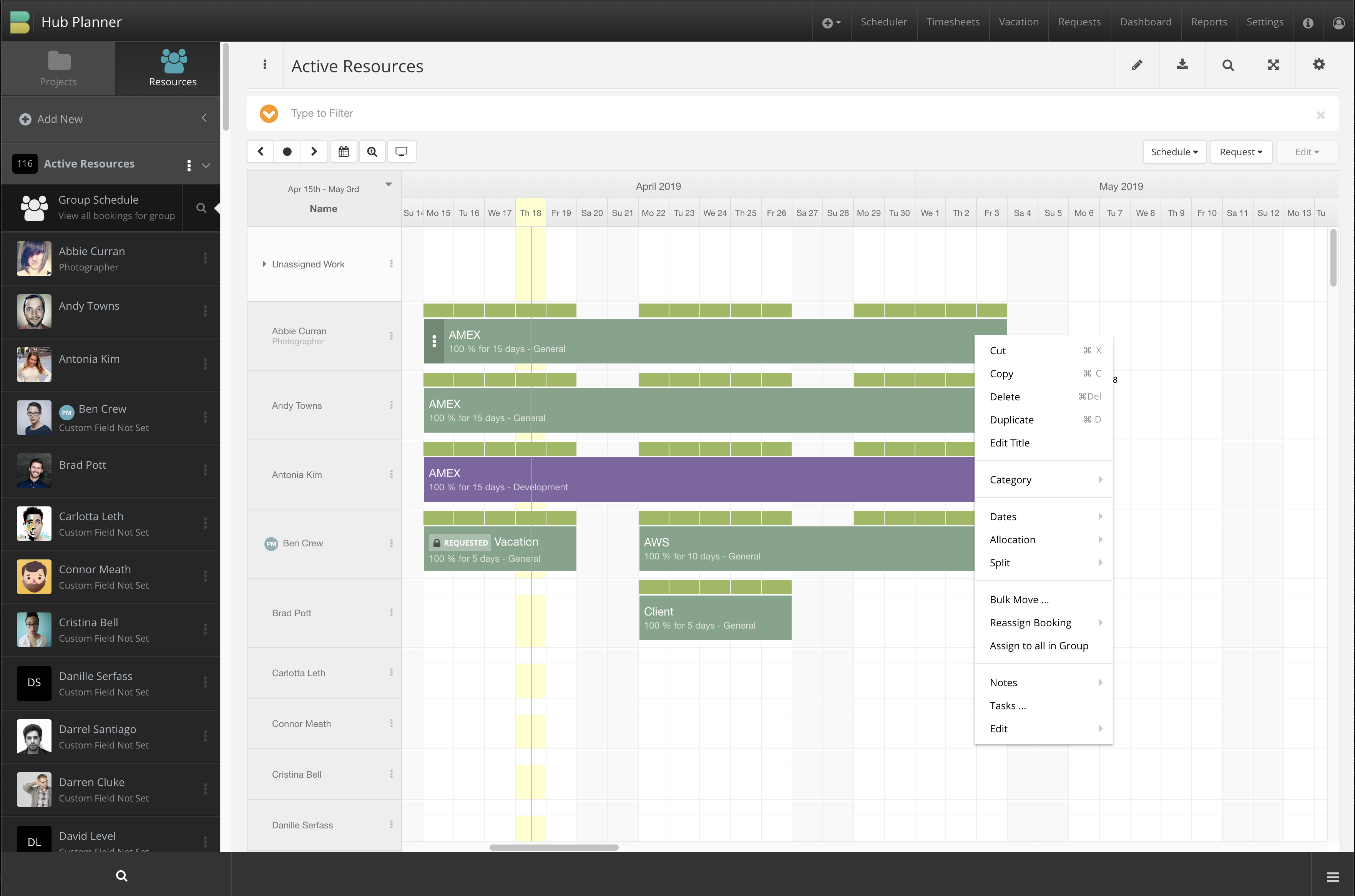The image size is (1355, 896).
Task: Open the Apr 15th - May 3rd date range dropdown
Action: click(x=389, y=184)
